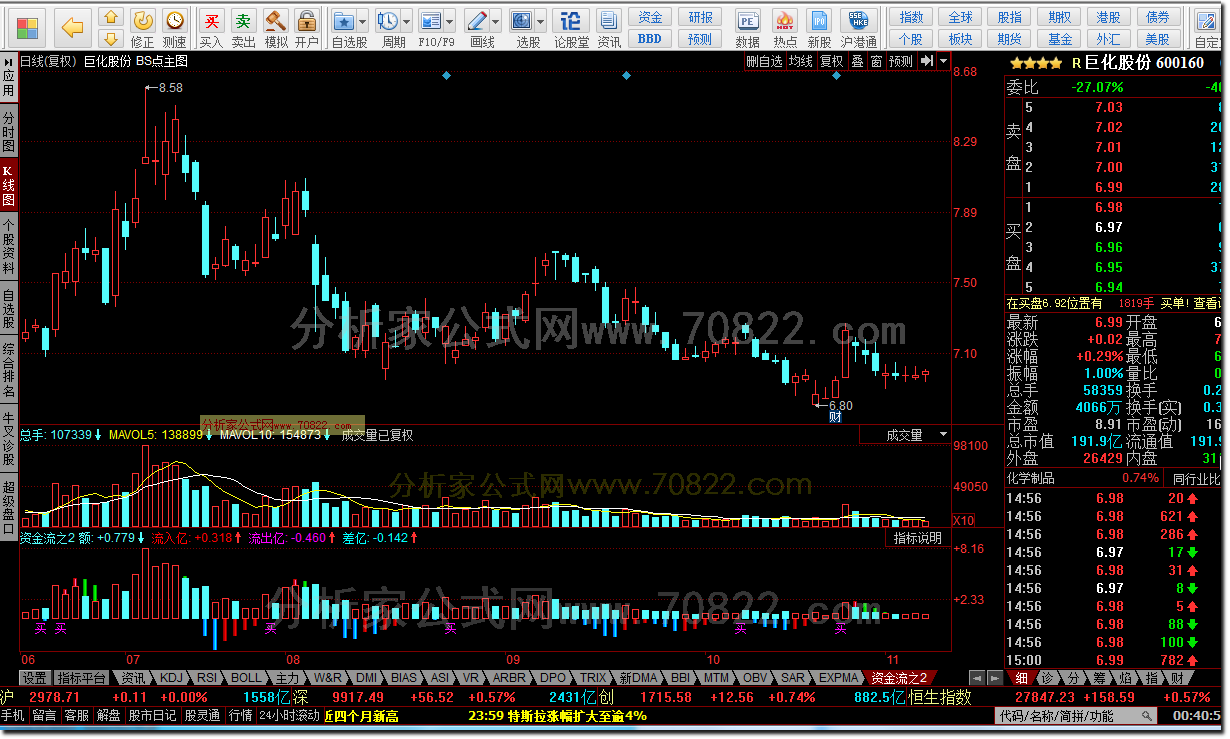Click the 新股 IPO icon
Image resolution: width=1230 pixels, height=739 pixels.
[820, 27]
